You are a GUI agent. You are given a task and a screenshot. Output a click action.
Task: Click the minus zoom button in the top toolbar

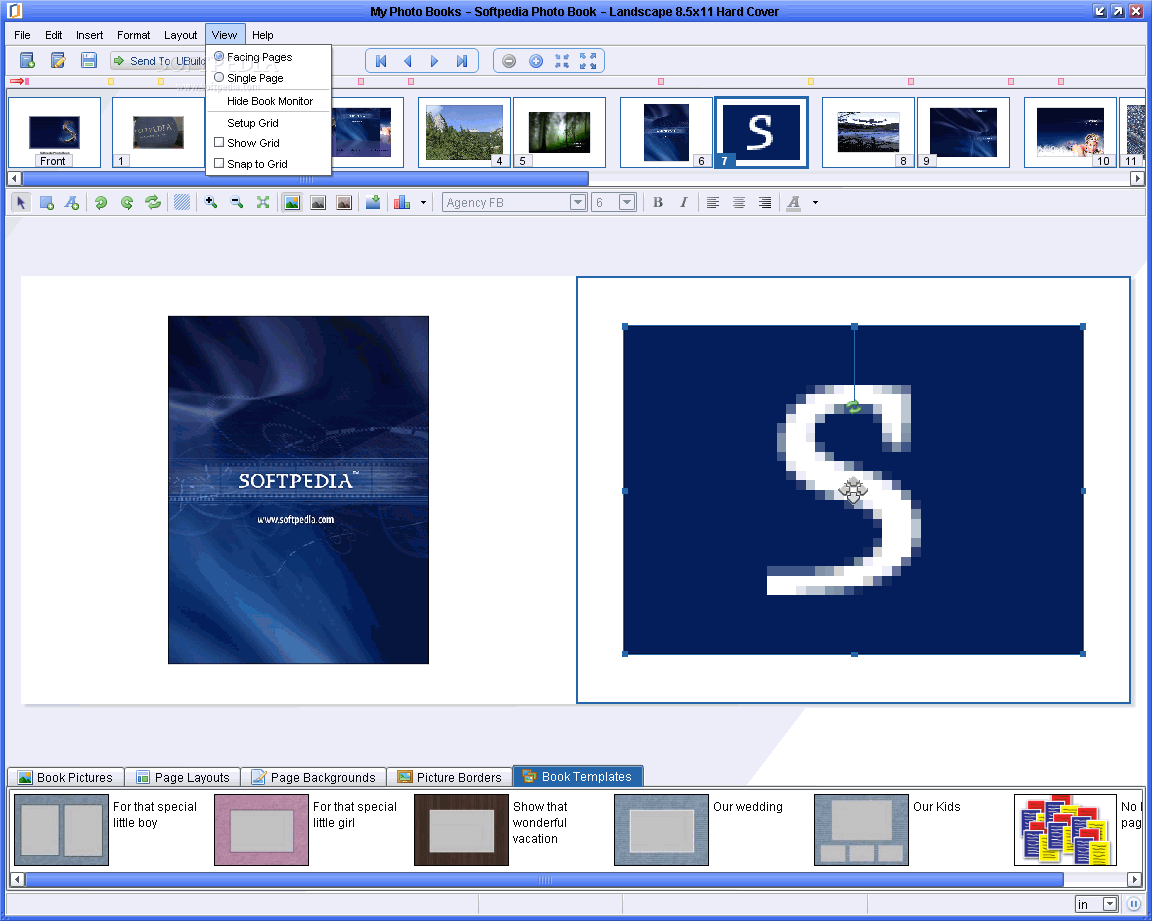coord(509,61)
